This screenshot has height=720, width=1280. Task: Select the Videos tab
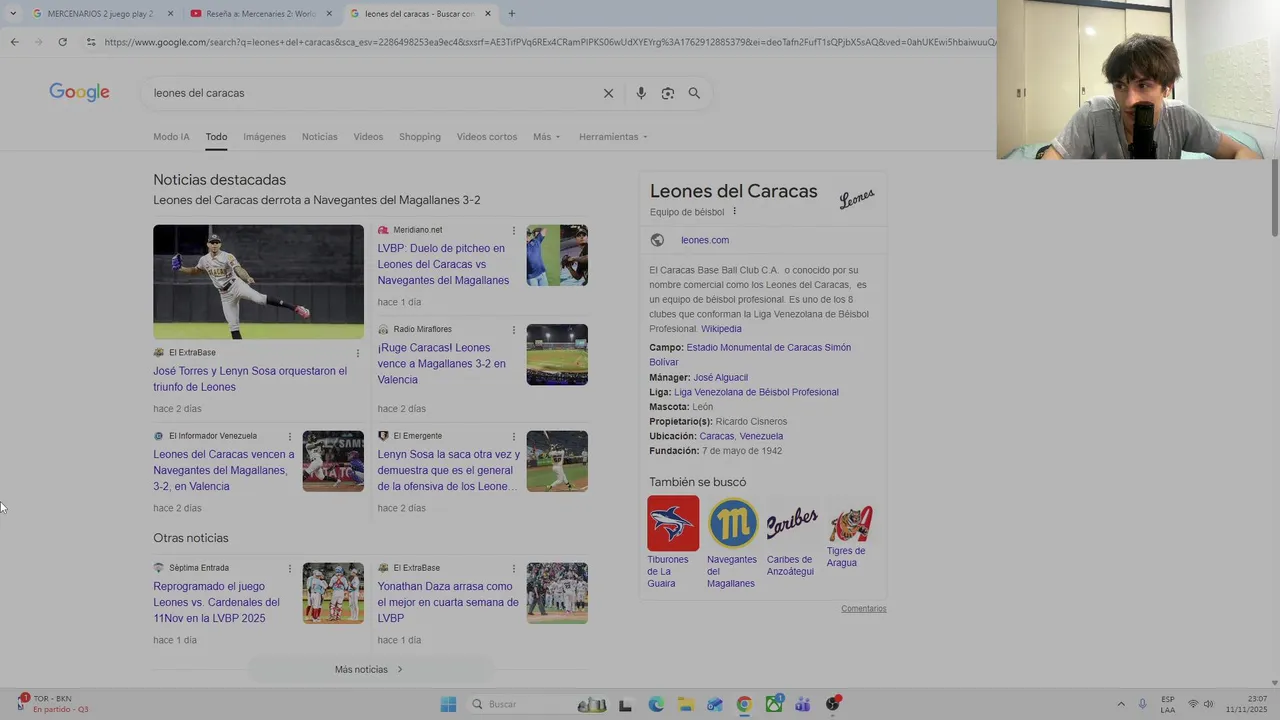click(x=368, y=137)
